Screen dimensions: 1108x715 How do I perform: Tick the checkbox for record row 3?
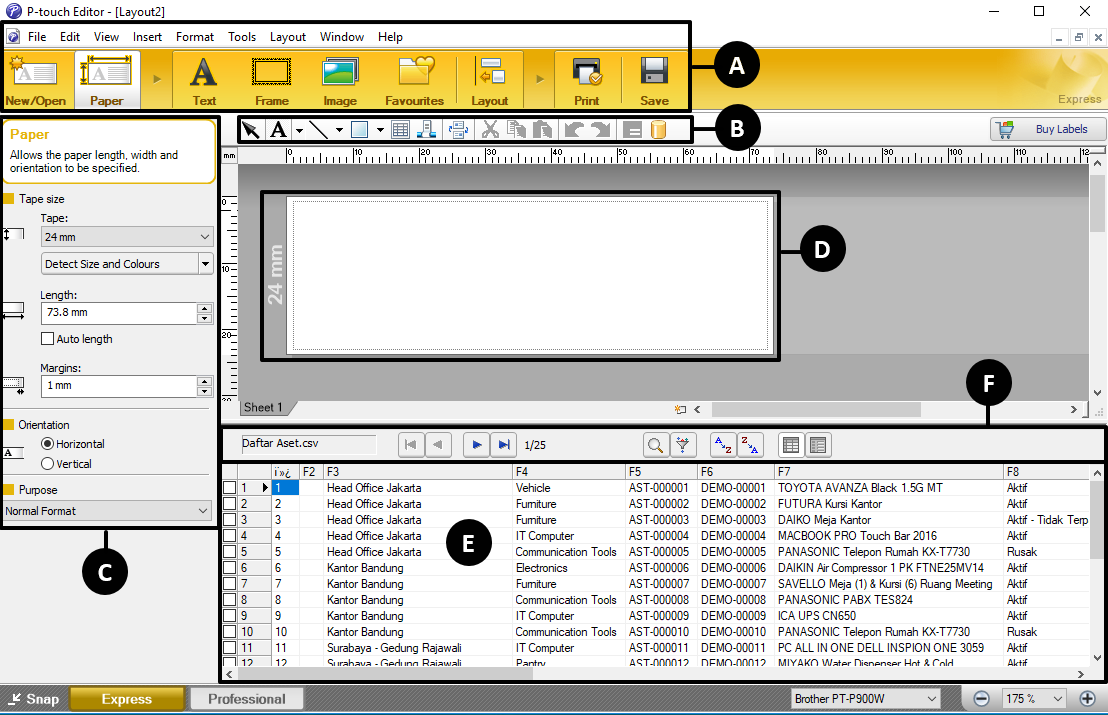pyautogui.click(x=230, y=520)
